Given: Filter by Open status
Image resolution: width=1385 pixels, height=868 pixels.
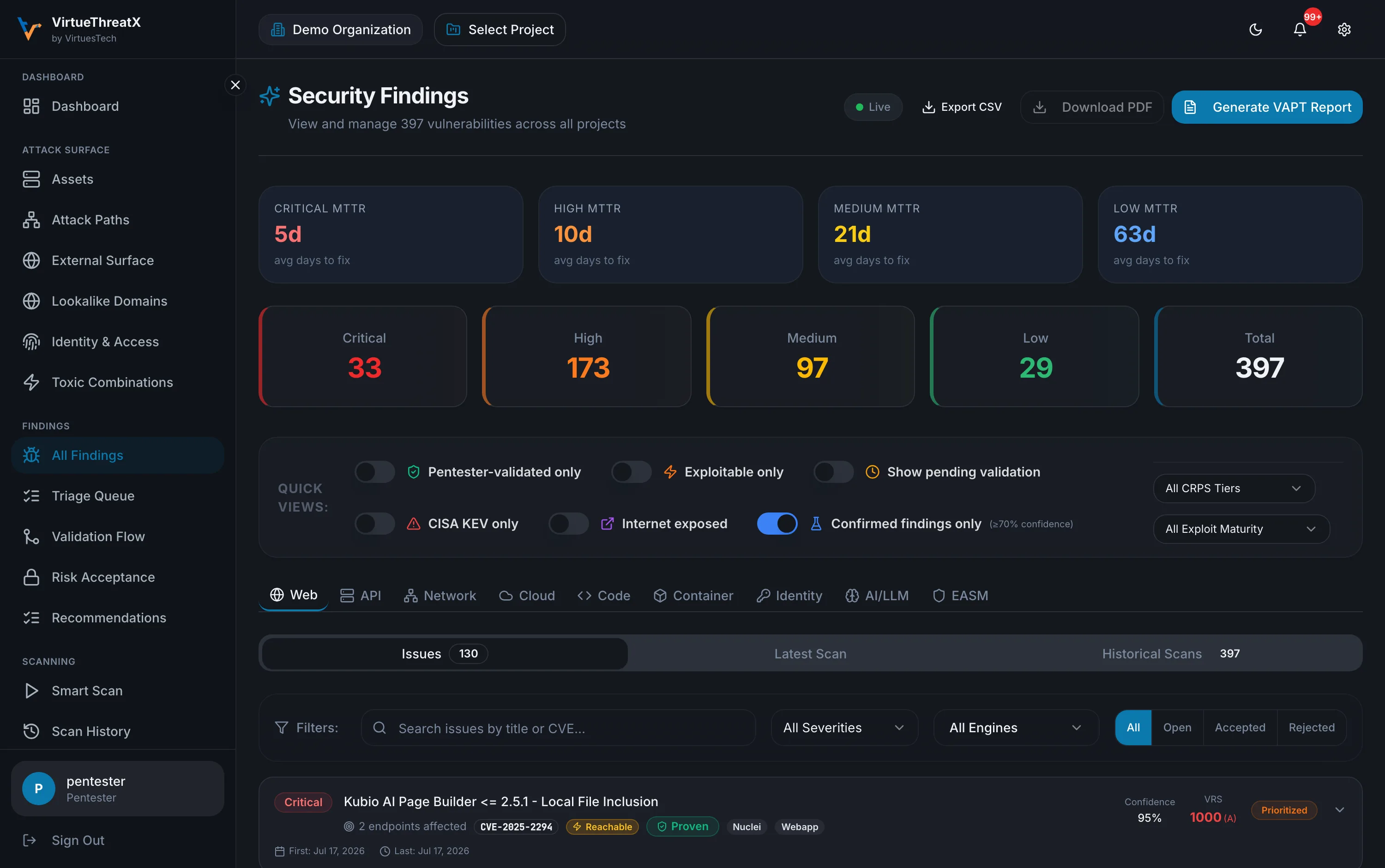Looking at the screenshot, I should (1177, 728).
